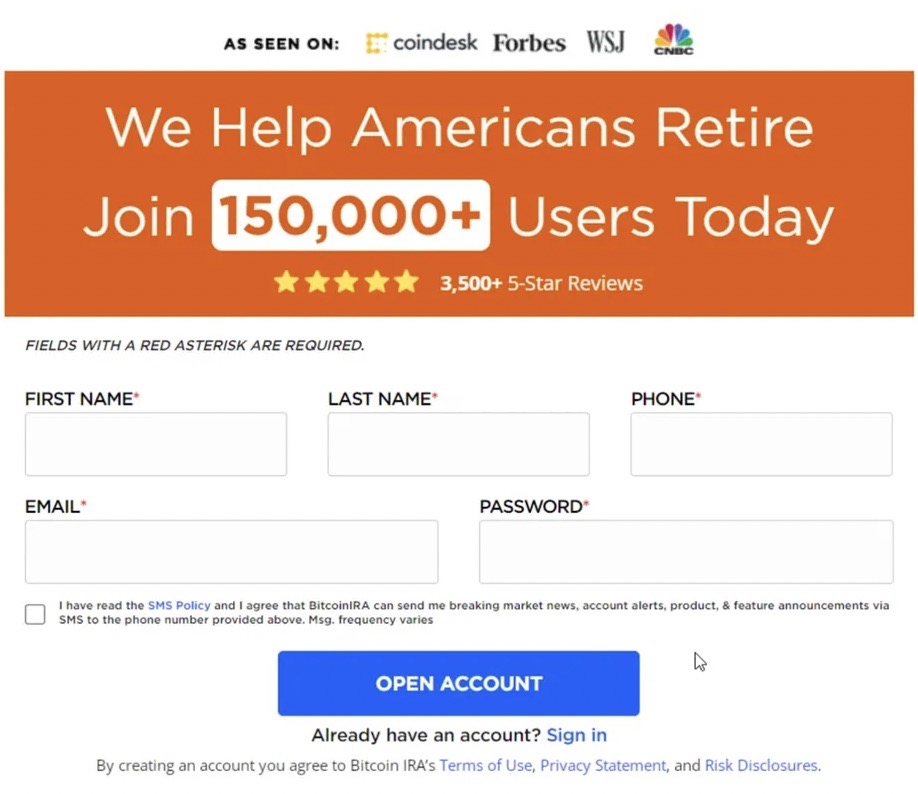Click the We Help Americans Retire headline
Image resolution: width=918 pixels, height=794 pixels.
pos(459,127)
